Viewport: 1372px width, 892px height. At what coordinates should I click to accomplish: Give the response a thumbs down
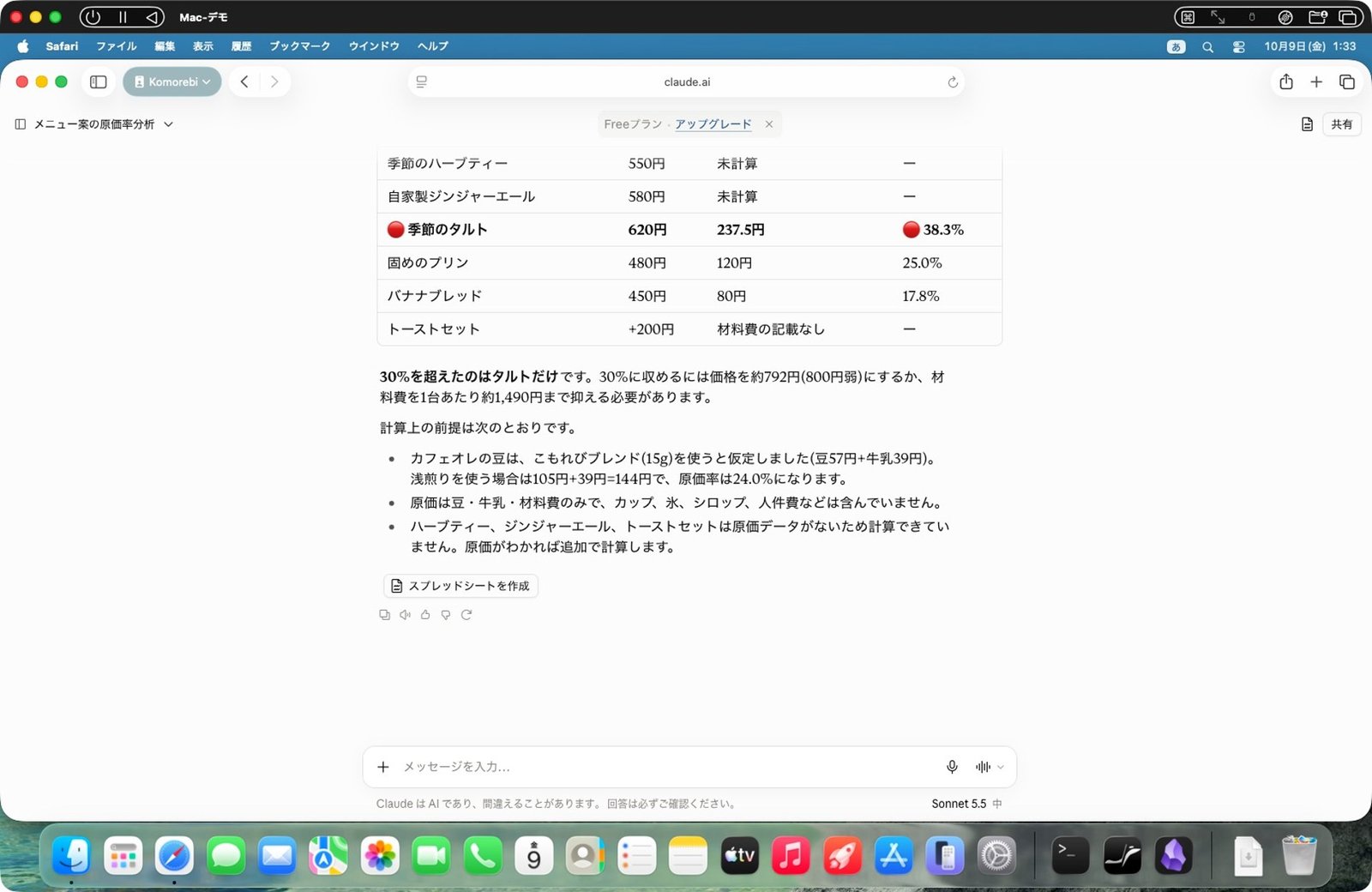point(446,615)
